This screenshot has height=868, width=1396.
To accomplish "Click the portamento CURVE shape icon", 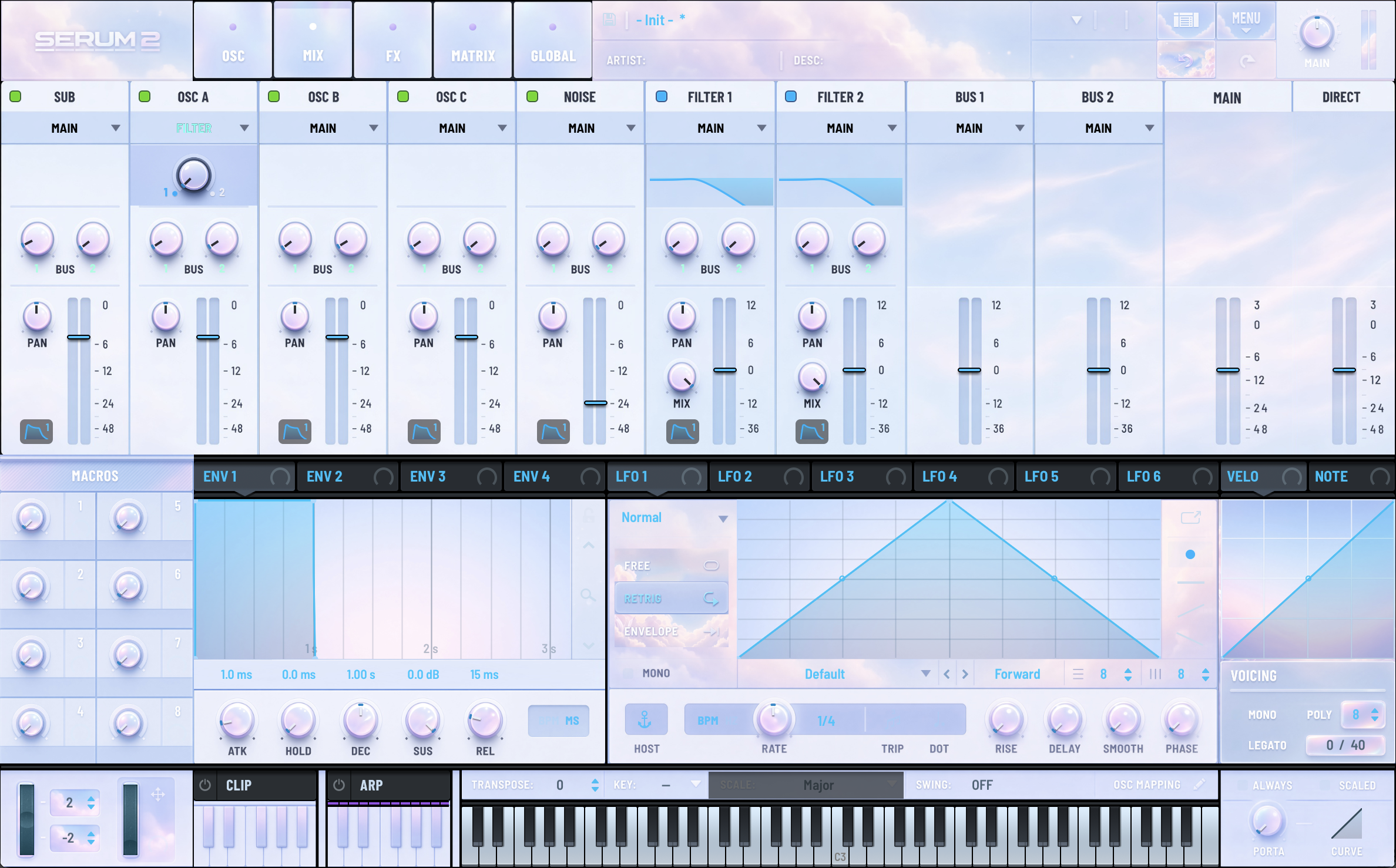I will click(x=1347, y=823).
